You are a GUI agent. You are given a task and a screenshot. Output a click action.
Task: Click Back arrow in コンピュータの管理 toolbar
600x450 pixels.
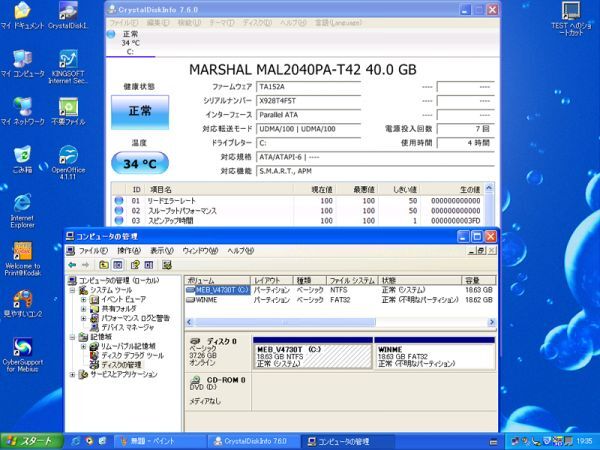(x=72, y=265)
